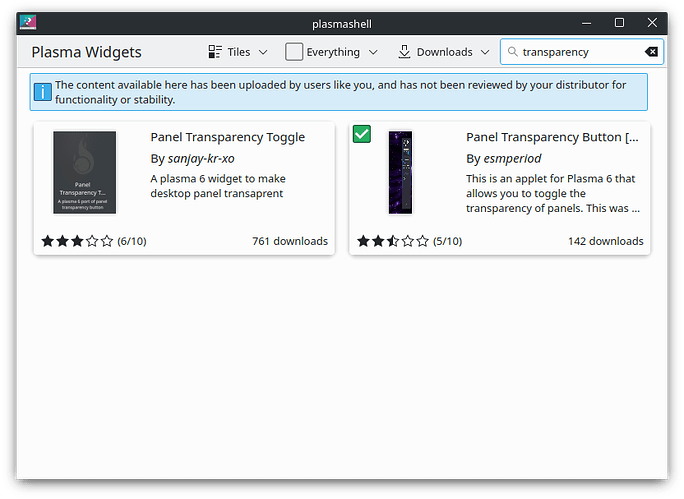Open the Panel Transparency Button thumbnail
The height and width of the screenshot is (499, 684).
(400, 172)
